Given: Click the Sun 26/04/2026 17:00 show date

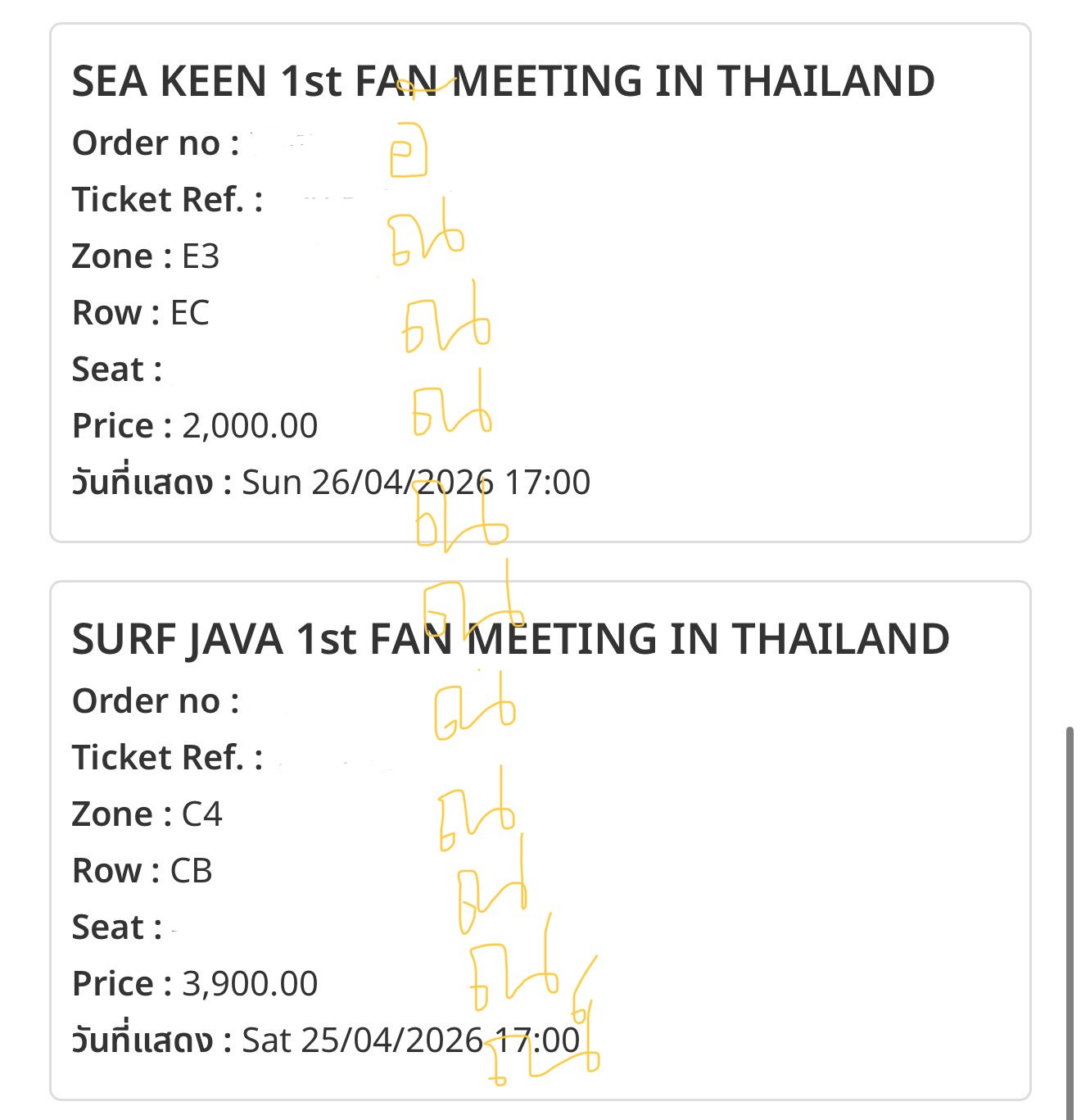Looking at the screenshot, I should point(416,483).
